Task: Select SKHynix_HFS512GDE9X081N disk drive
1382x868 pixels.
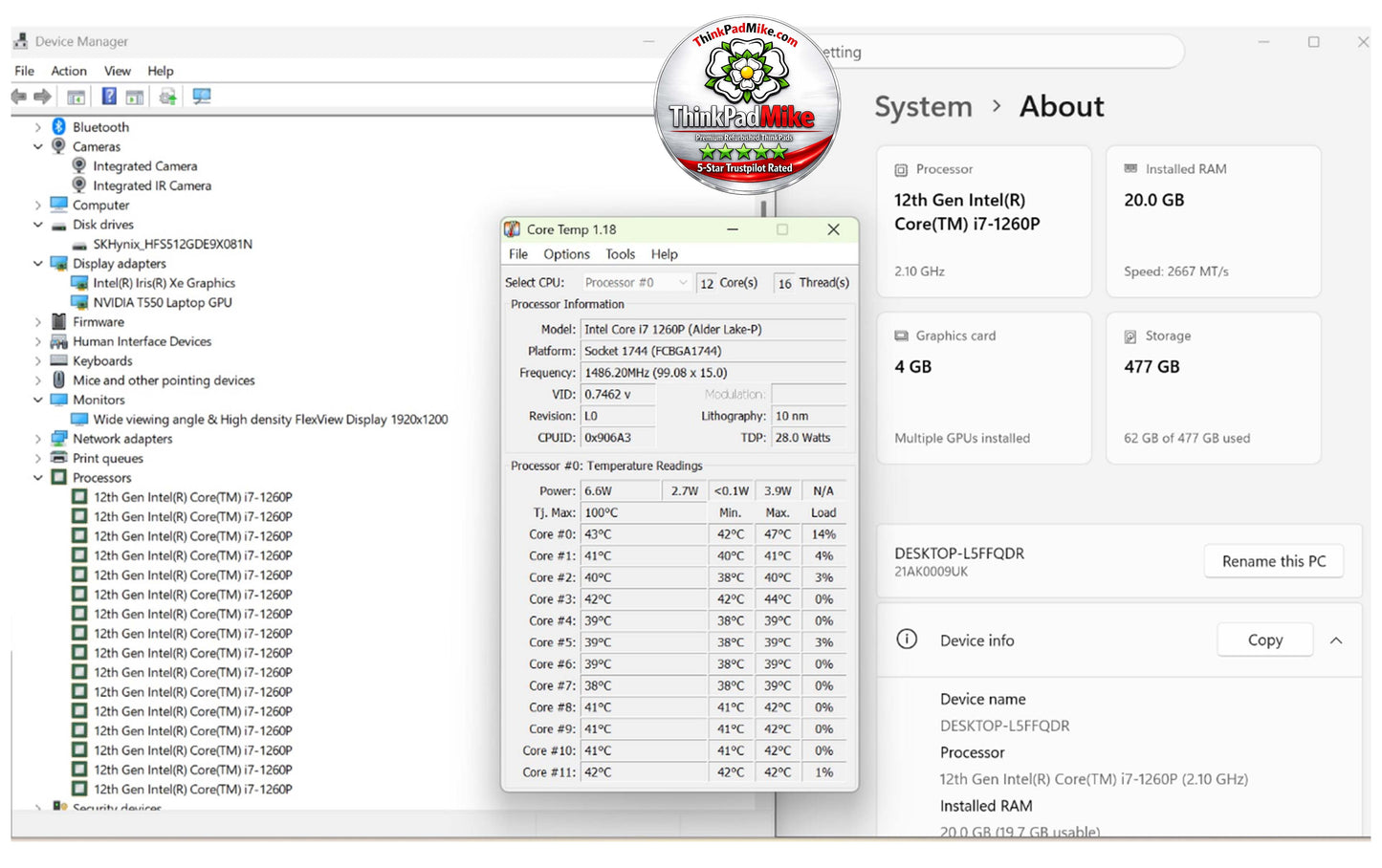Action: tap(172, 244)
